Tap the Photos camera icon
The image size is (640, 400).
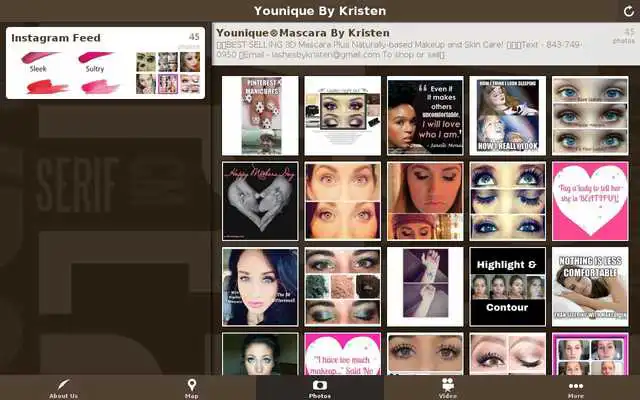(x=320, y=385)
